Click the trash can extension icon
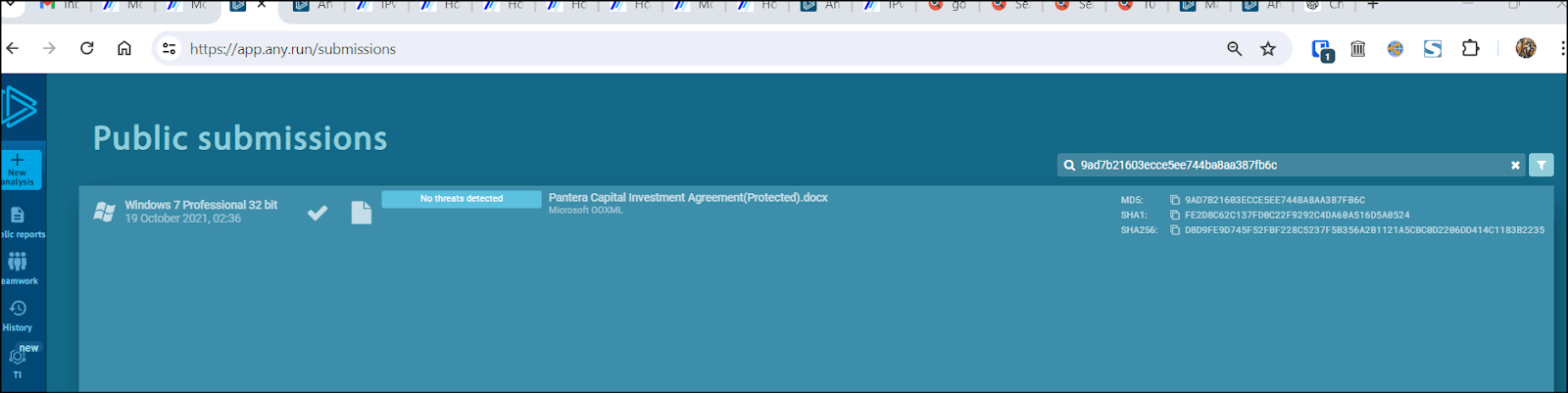Viewport: 1568px width, 393px height. point(1358,48)
